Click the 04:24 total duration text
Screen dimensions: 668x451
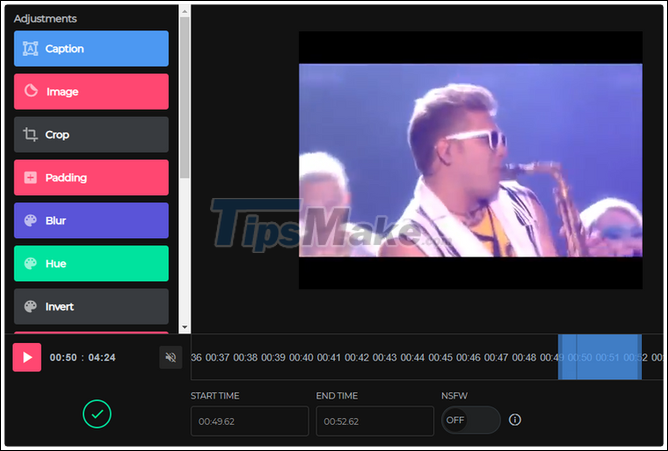point(102,357)
